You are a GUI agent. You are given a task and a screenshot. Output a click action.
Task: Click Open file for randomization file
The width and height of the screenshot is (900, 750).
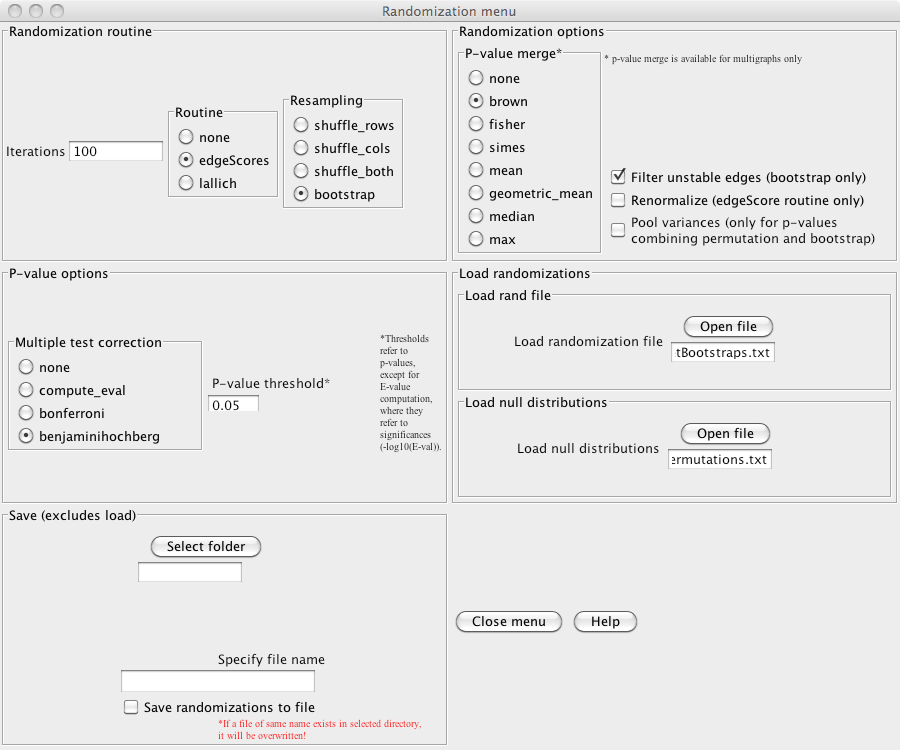point(728,327)
